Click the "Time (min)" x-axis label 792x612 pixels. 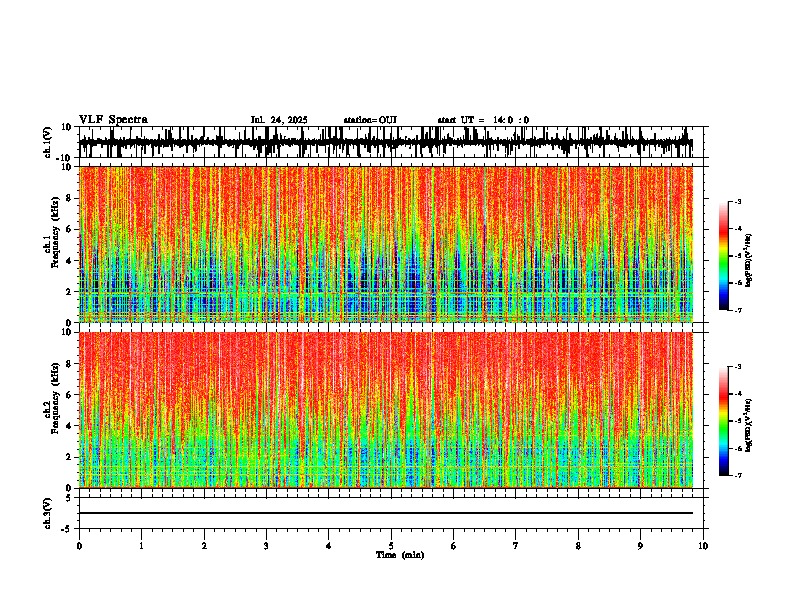tap(400, 555)
